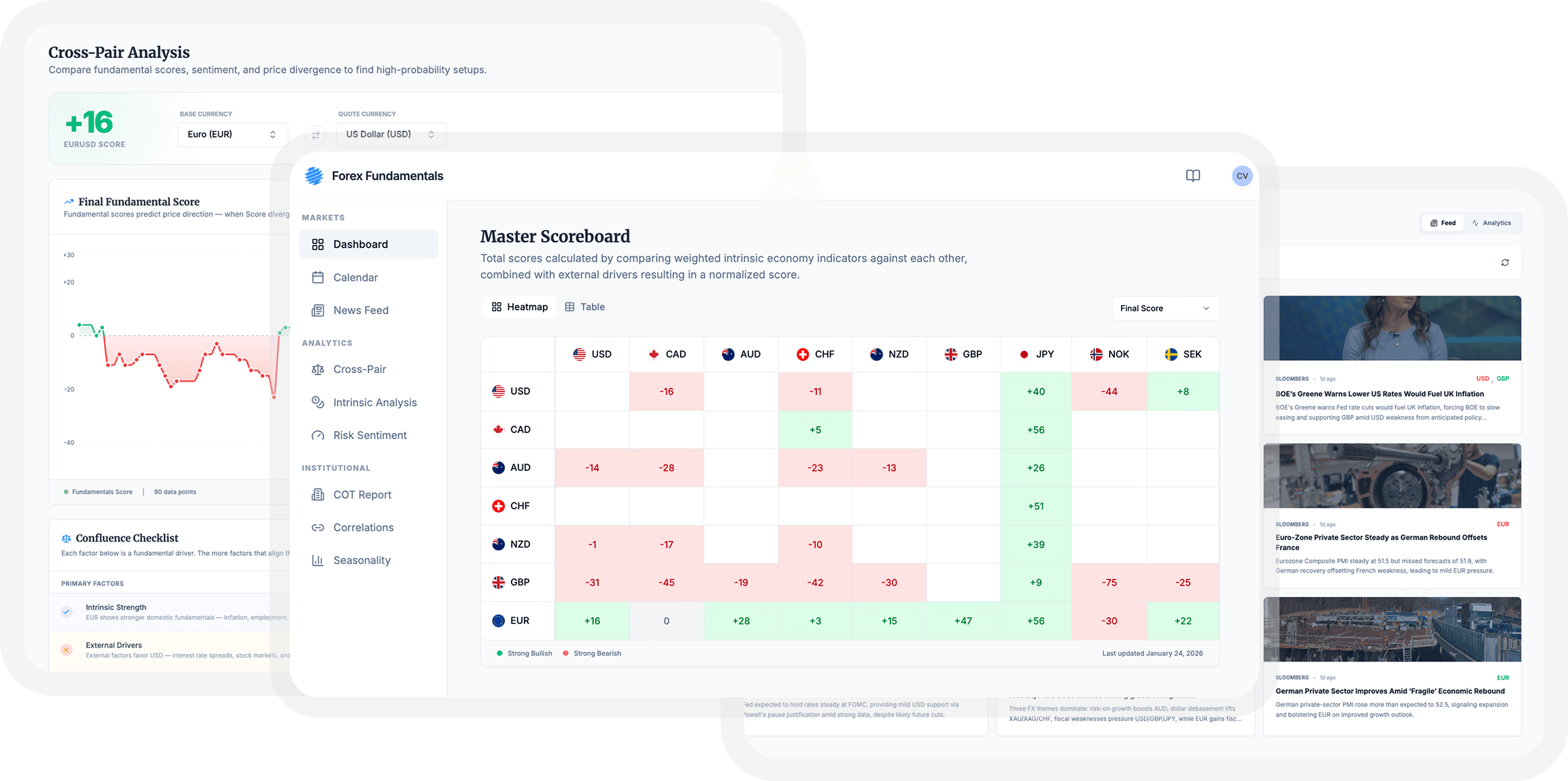Select the Cross-Pair analysis icon in sidebar

click(x=318, y=369)
